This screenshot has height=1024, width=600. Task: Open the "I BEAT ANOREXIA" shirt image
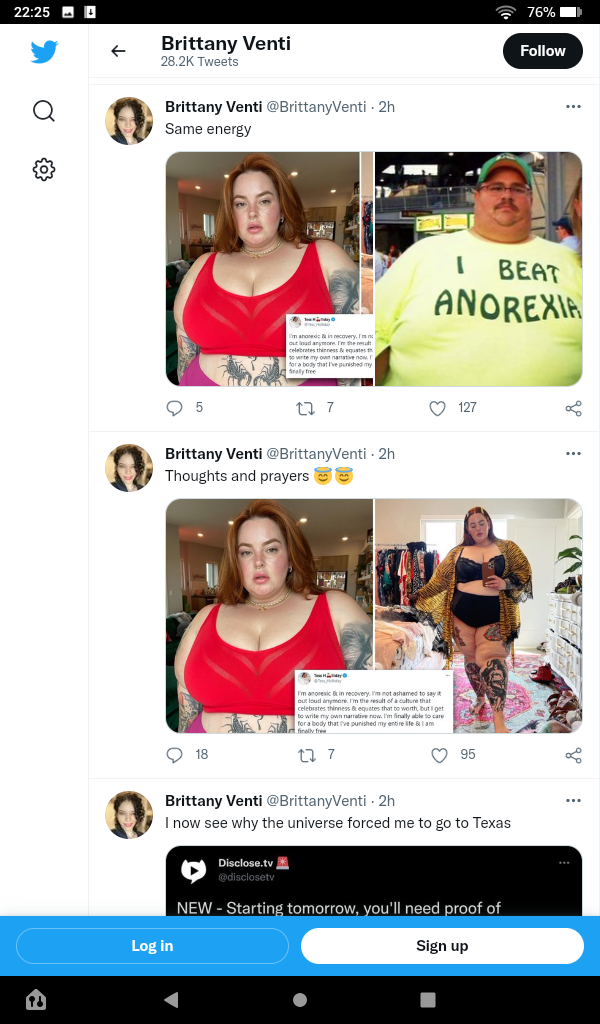click(x=478, y=269)
